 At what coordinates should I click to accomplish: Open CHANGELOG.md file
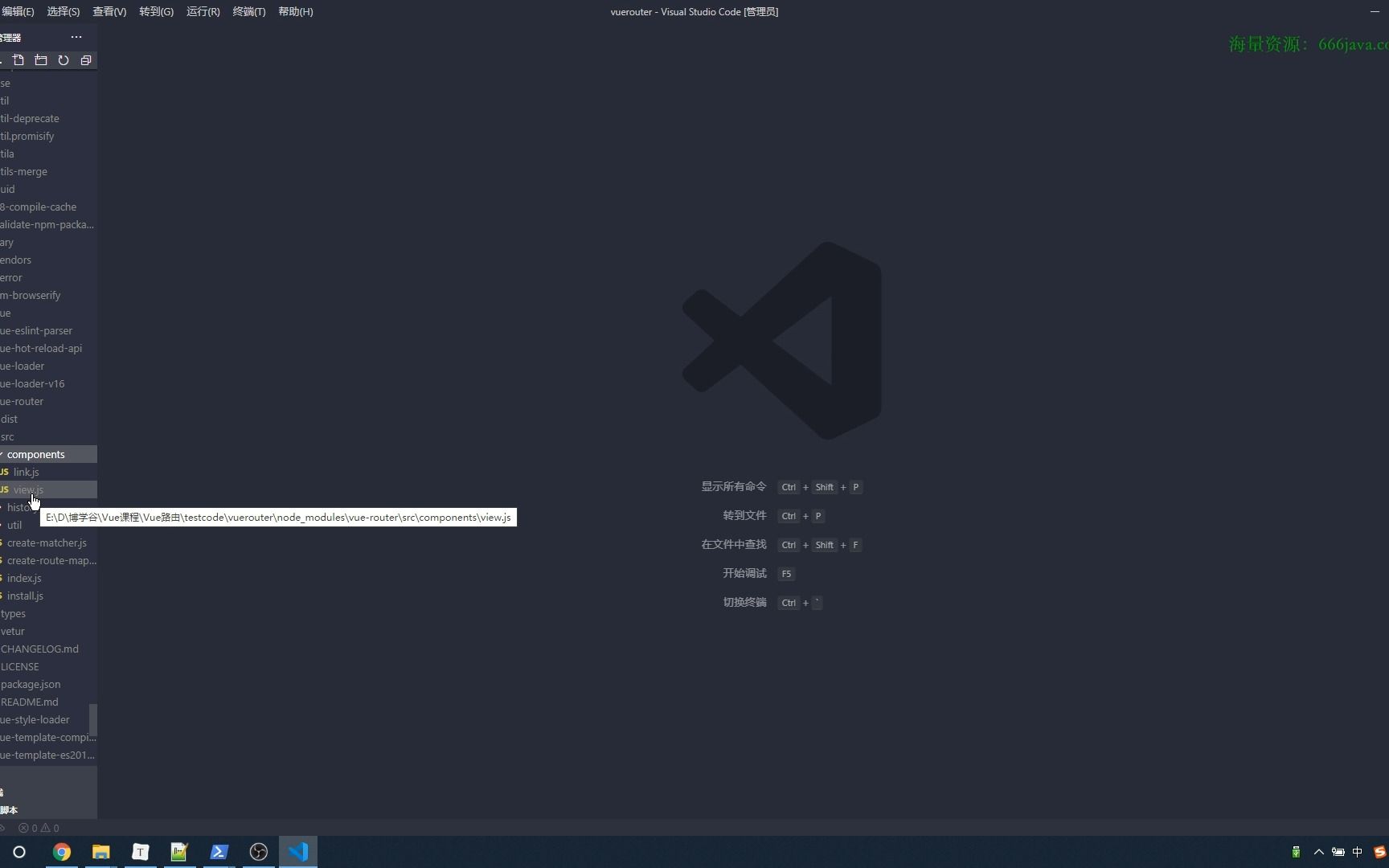(x=48, y=649)
